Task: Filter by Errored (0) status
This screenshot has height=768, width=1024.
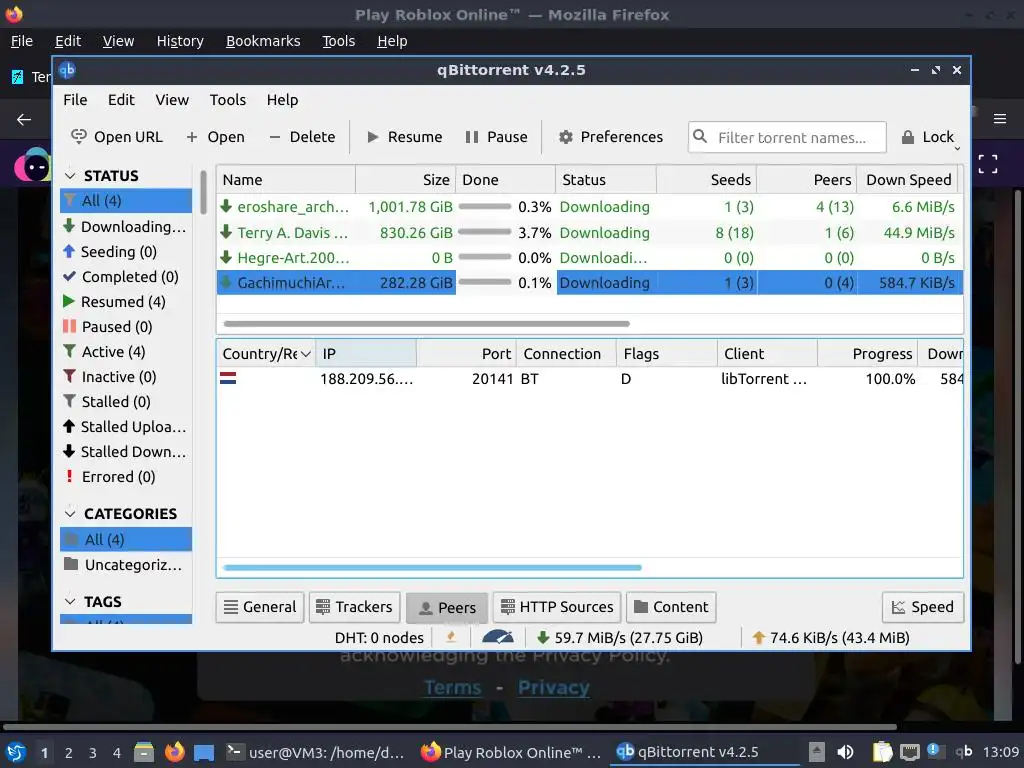Action: tap(125, 477)
